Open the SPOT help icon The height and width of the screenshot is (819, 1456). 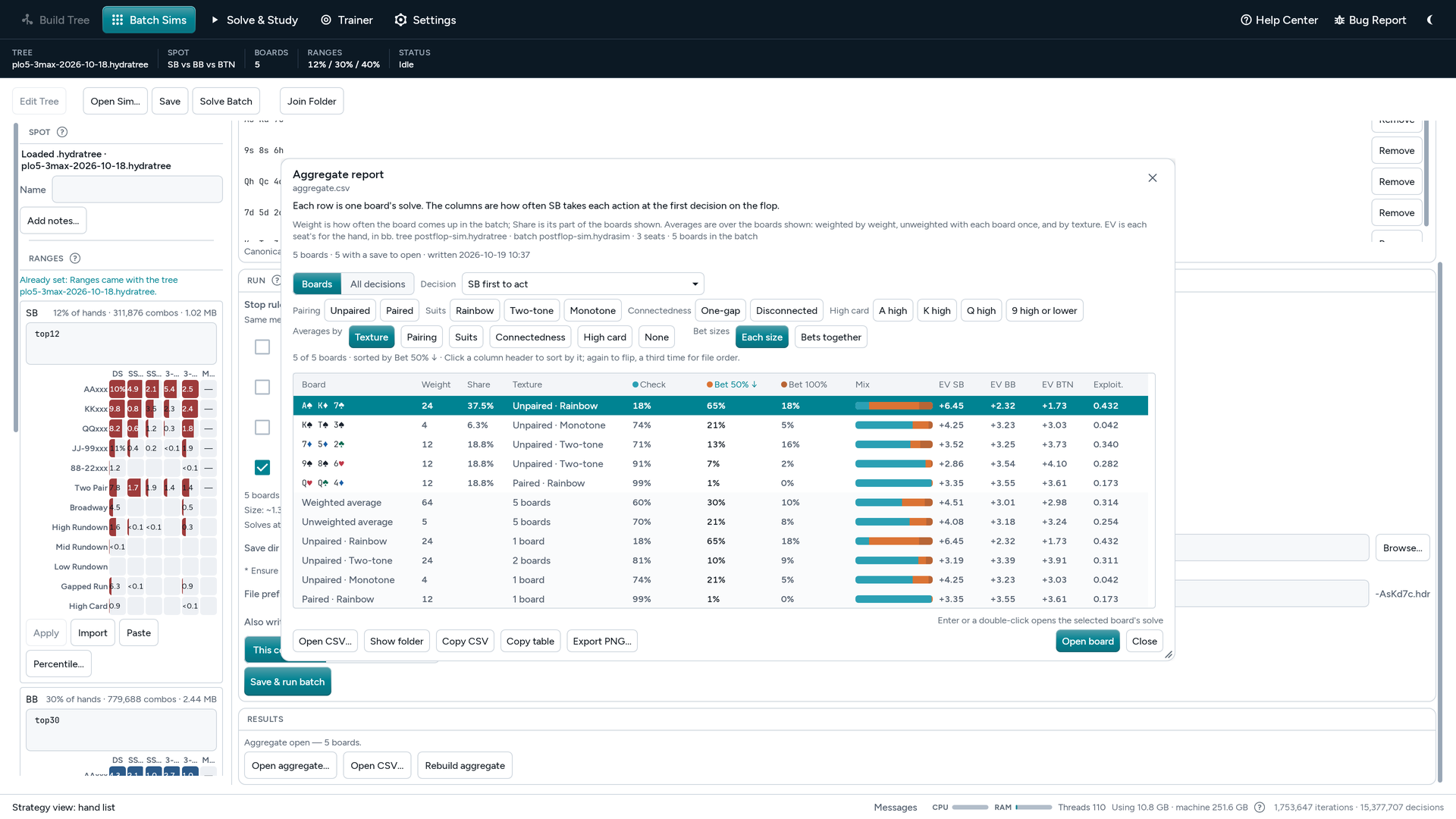pos(62,132)
